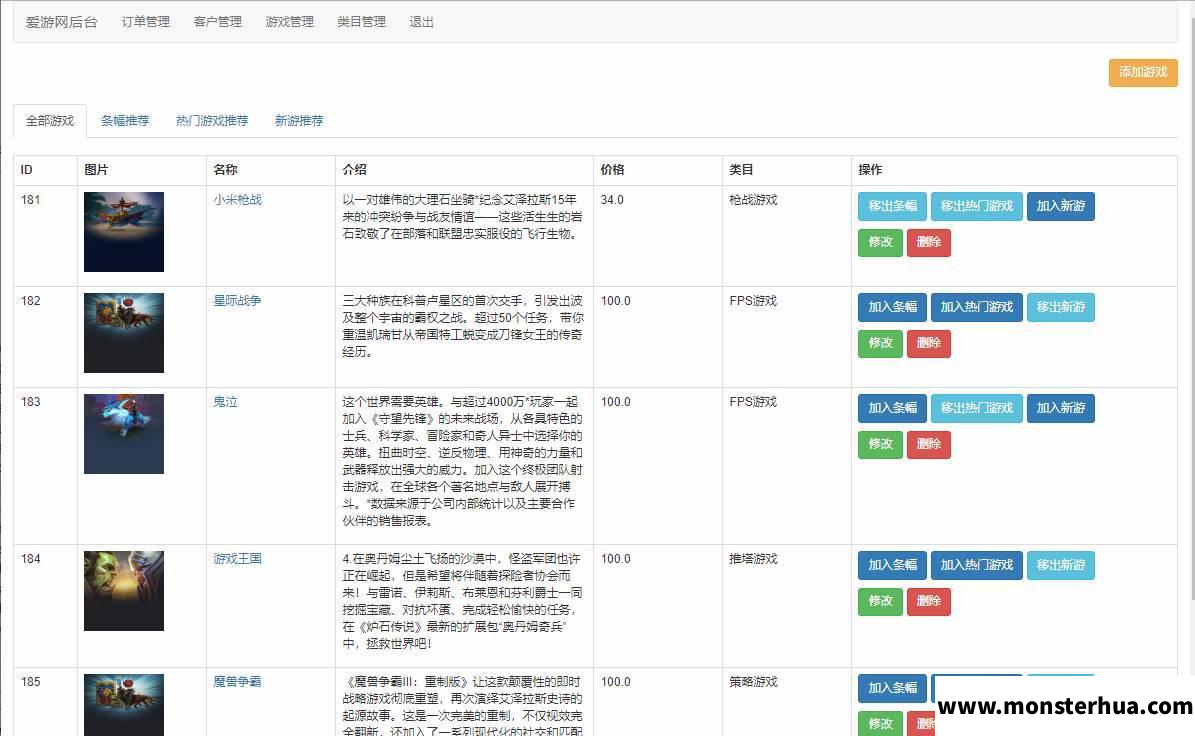The image size is (1195, 736).
Task: Open the 小米枪战 game link
Action: point(238,200)
